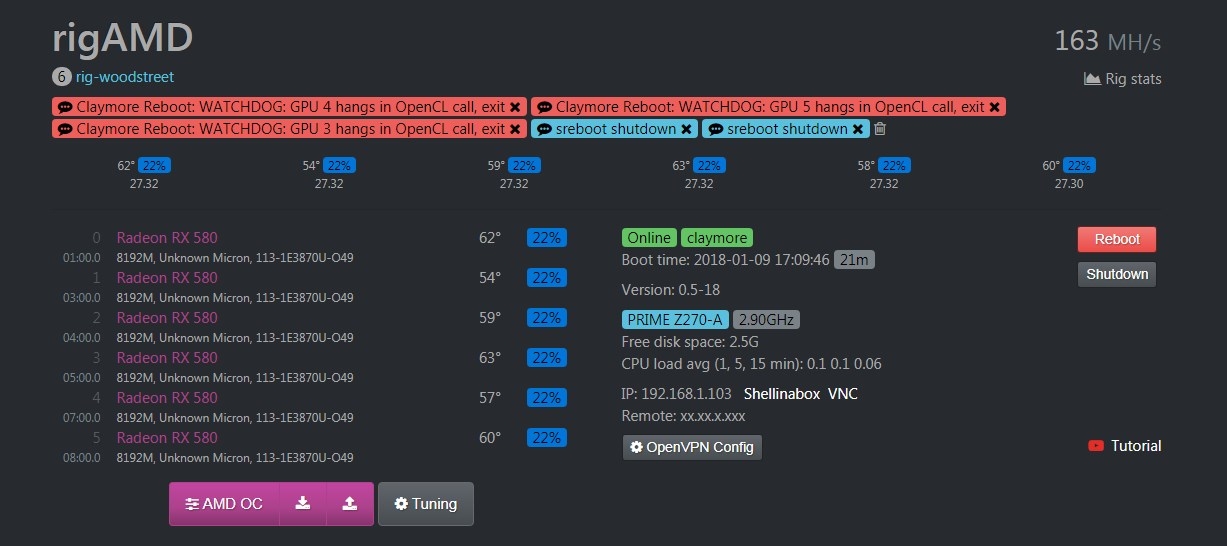The height and width of the screenshot is (546, 1227).
Task: Click the green Online status badge
Action: tap(649, 238)
